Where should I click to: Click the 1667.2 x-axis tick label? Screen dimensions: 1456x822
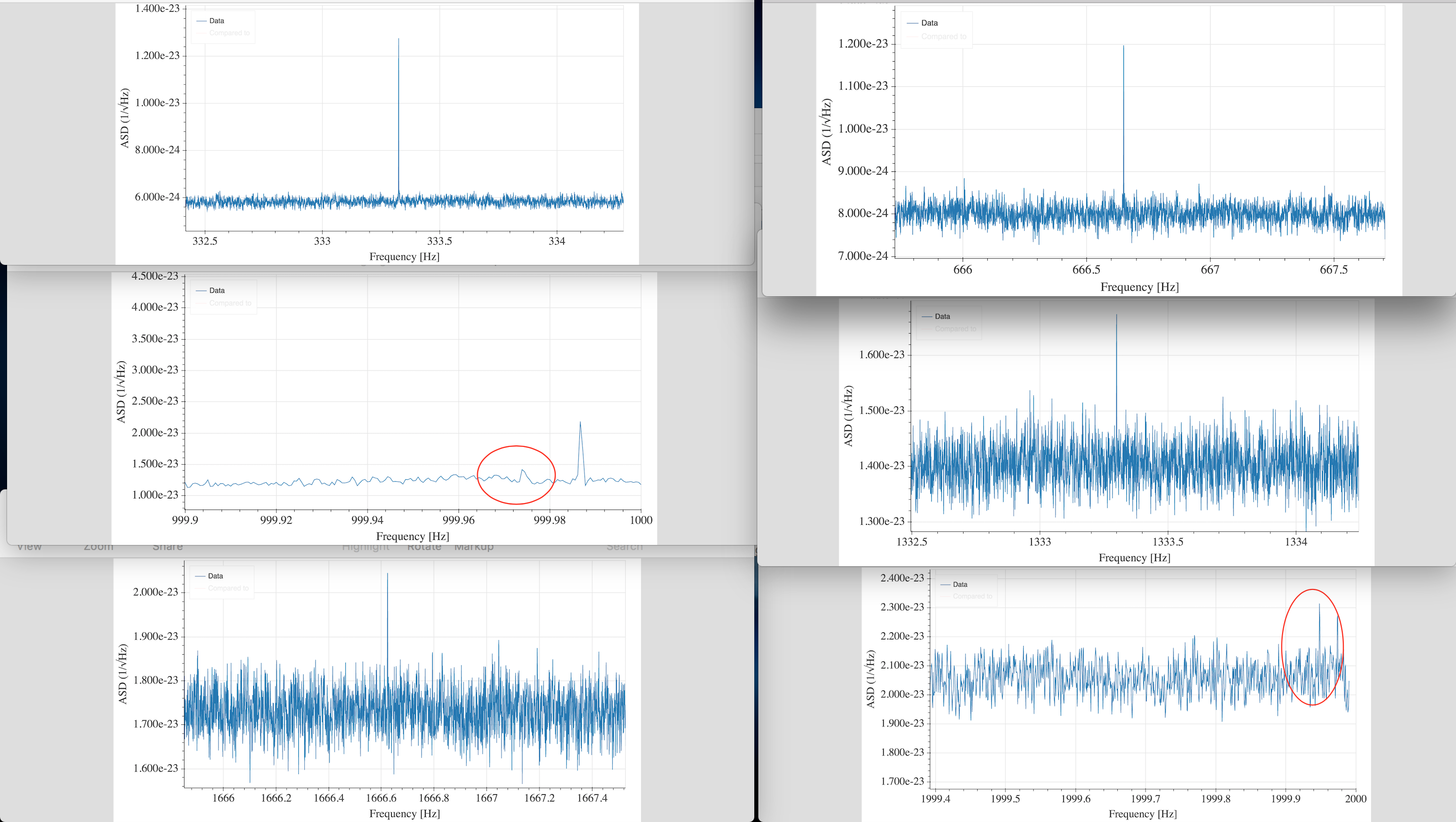539,798
